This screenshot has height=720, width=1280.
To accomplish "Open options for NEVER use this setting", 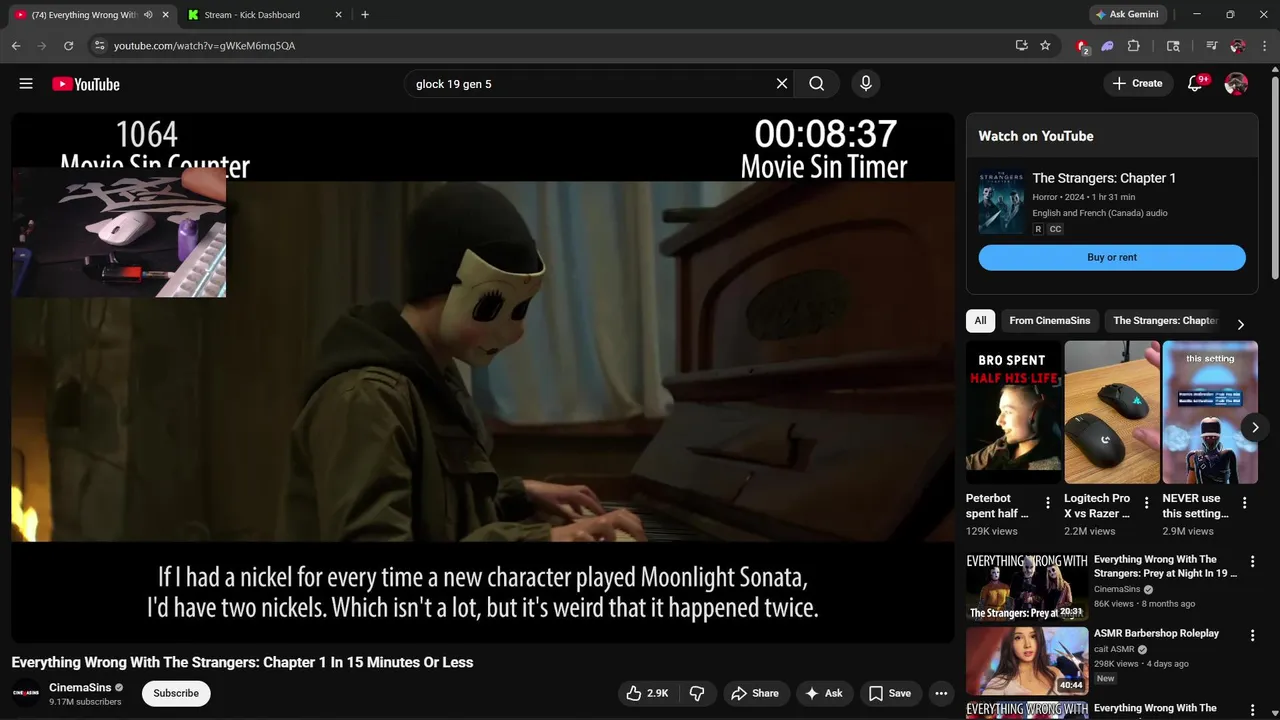I will (x=1244, y=503).
